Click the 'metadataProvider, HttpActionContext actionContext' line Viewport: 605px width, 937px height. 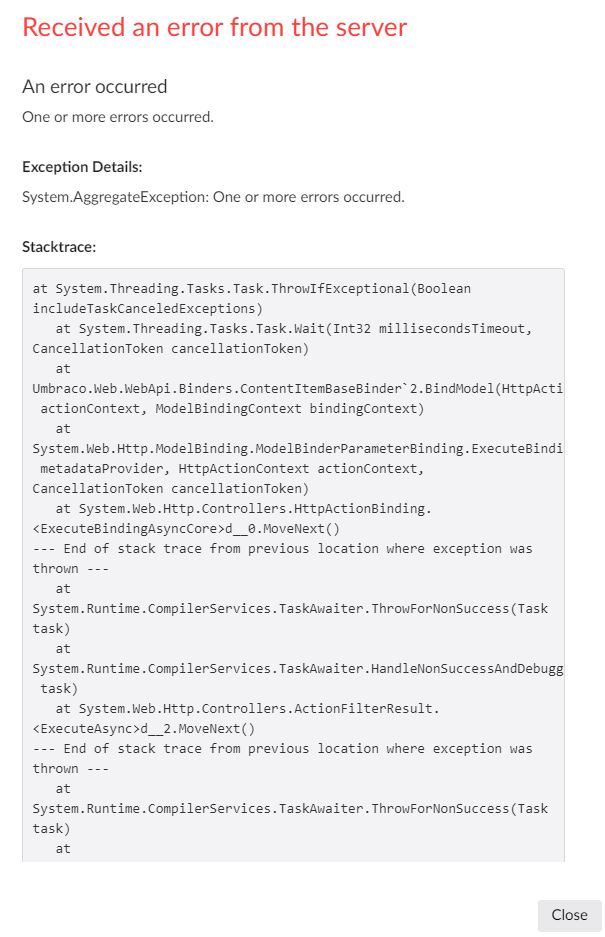(232, 468)
